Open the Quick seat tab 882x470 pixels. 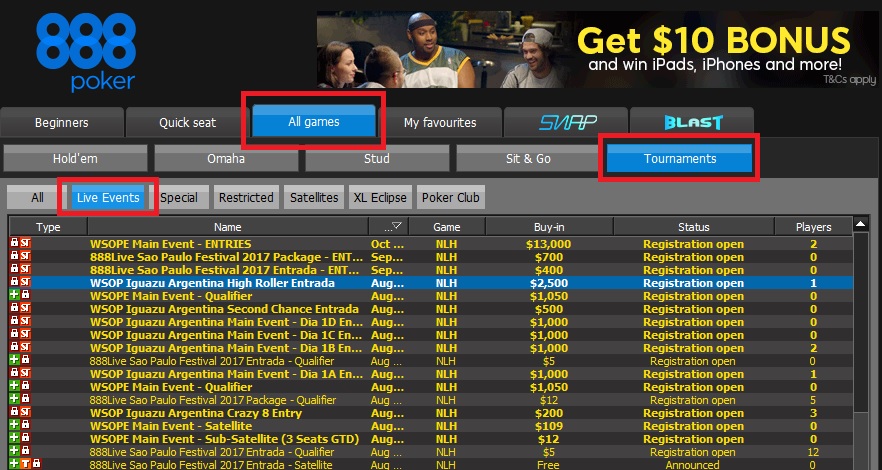point(187,123)
